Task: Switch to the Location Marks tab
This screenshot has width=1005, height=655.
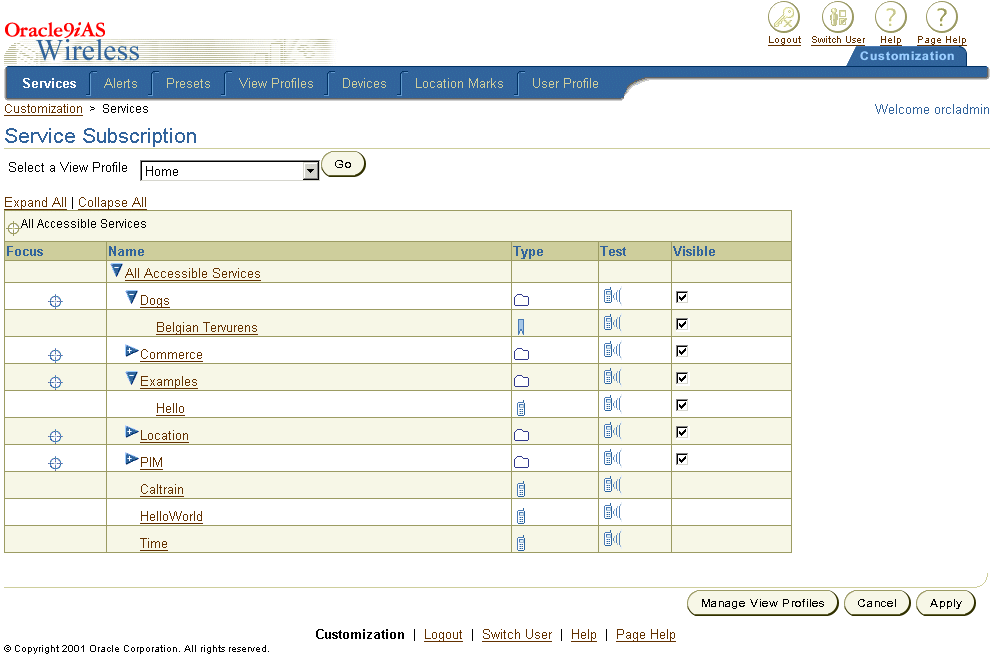Action: click(459, 83)
